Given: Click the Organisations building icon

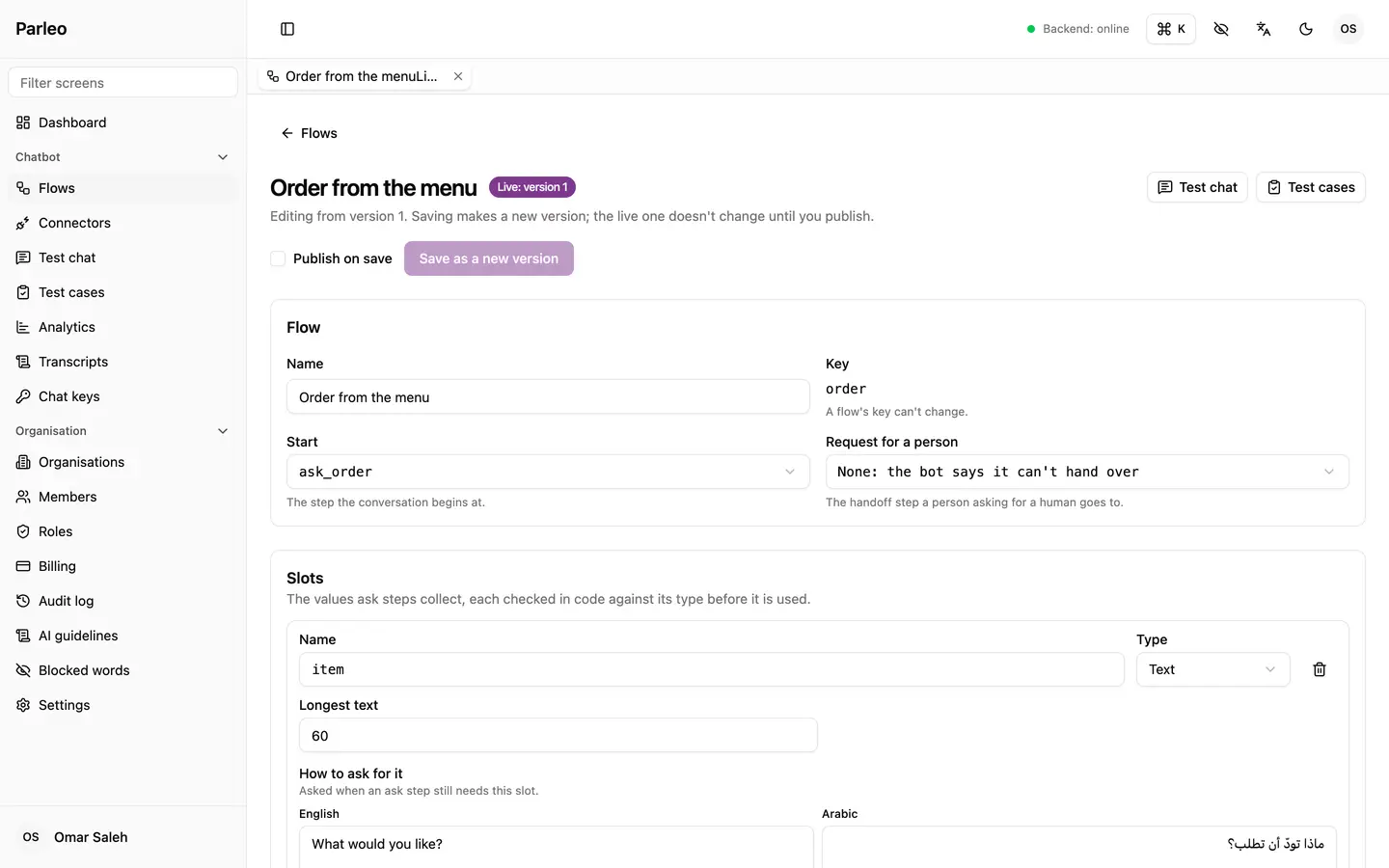Looking at the screenshot, I should (23, 462).
